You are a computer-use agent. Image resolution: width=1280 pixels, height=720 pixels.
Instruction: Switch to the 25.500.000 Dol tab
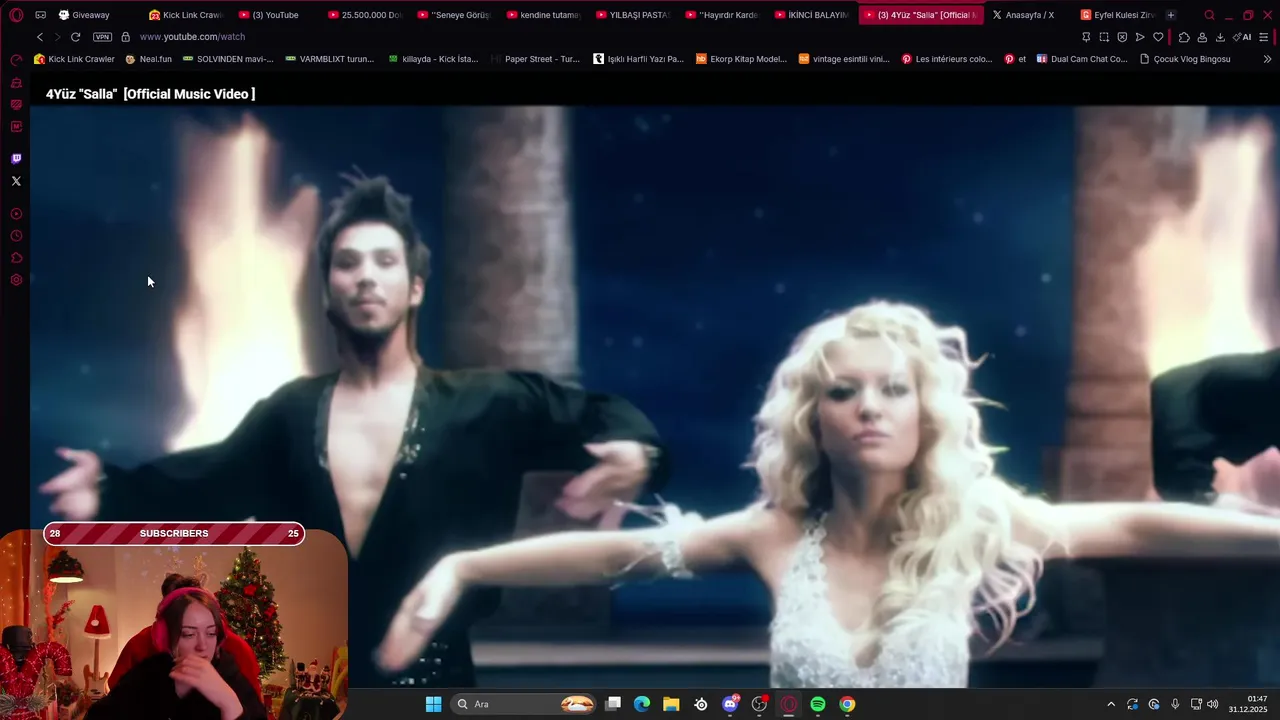(x=365, y=15)
